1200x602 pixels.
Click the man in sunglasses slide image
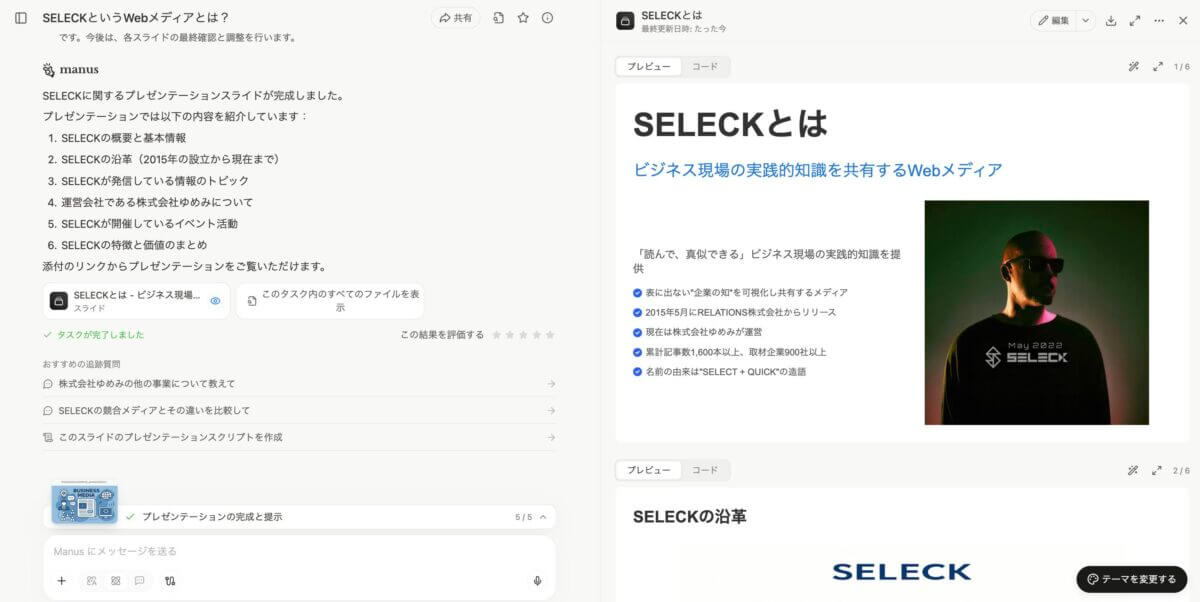(1036, 312)
